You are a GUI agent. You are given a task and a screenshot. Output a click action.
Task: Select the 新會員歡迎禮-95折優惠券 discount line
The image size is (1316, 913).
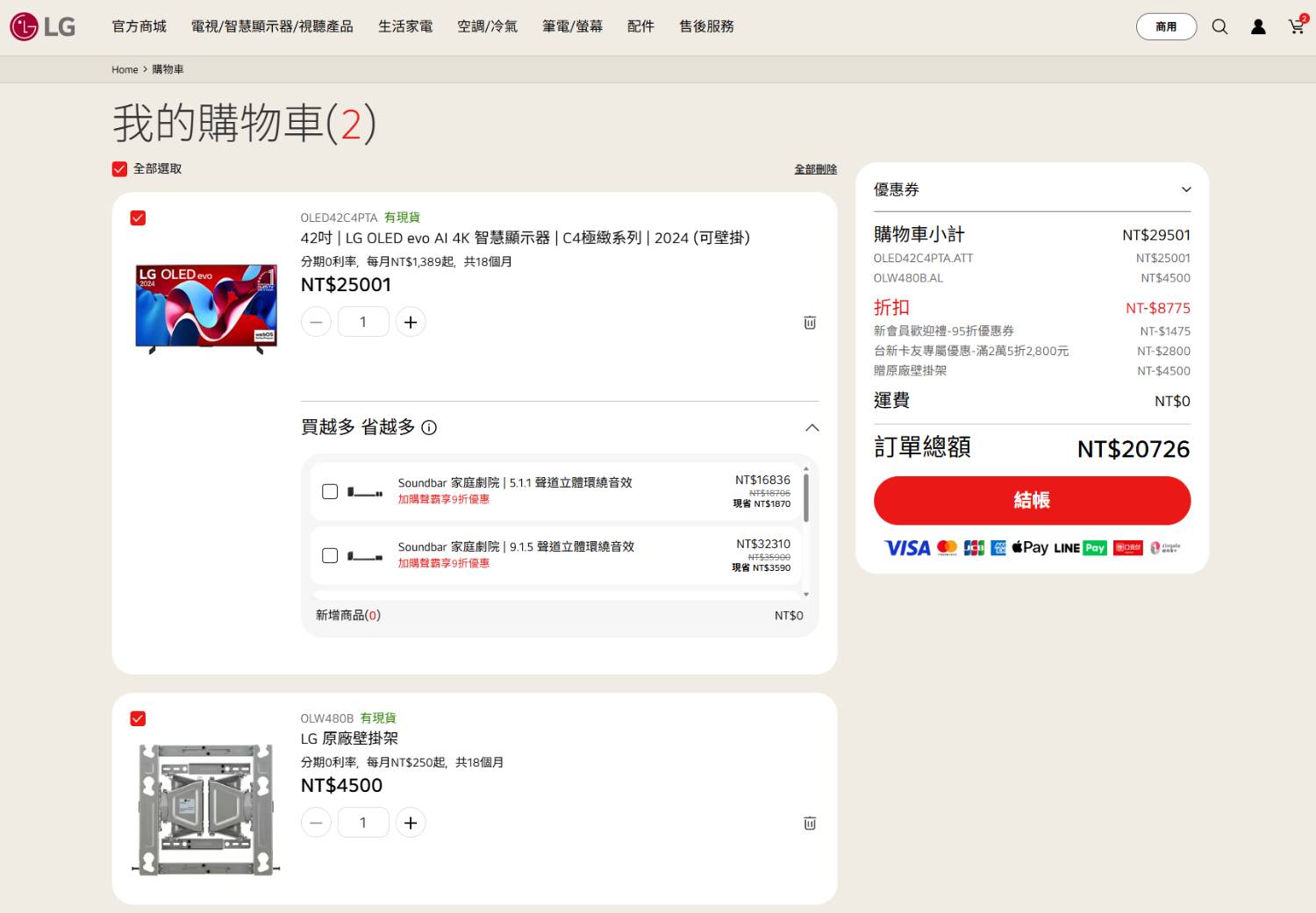tap(1032, 331)
